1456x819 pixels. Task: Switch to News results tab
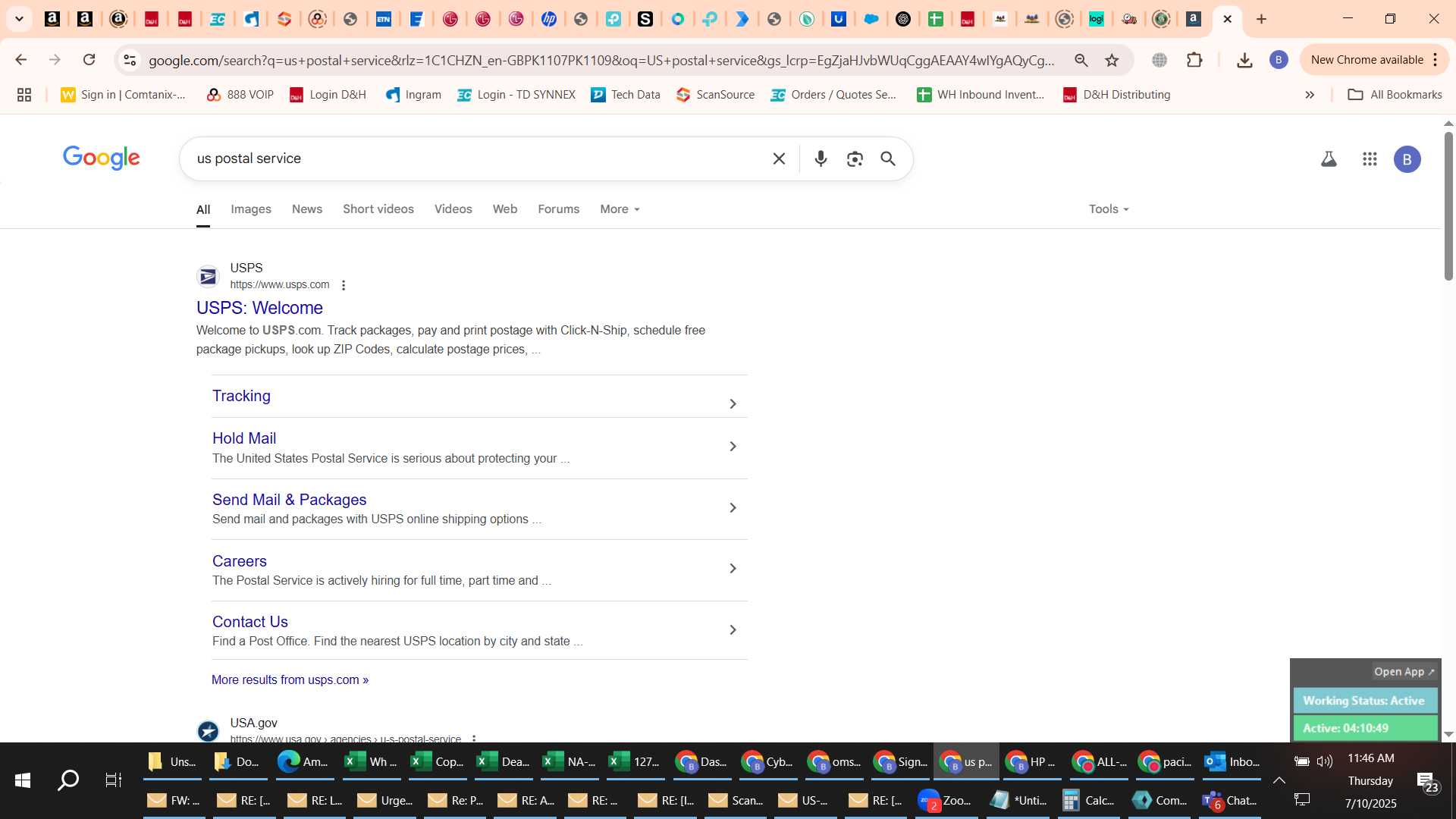pyautogui.click(x=307, y=209)
